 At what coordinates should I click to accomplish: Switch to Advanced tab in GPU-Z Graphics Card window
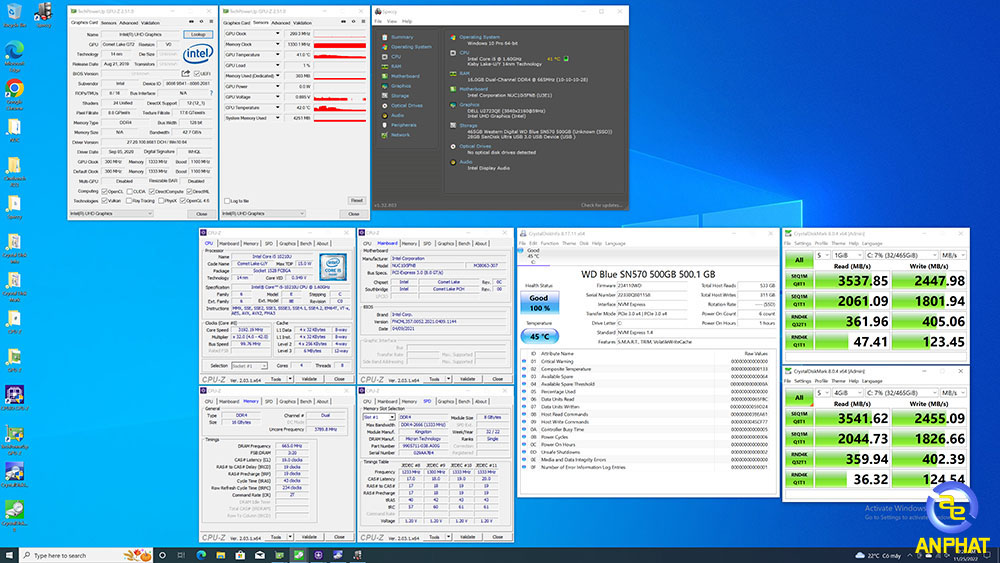point(129,22)
